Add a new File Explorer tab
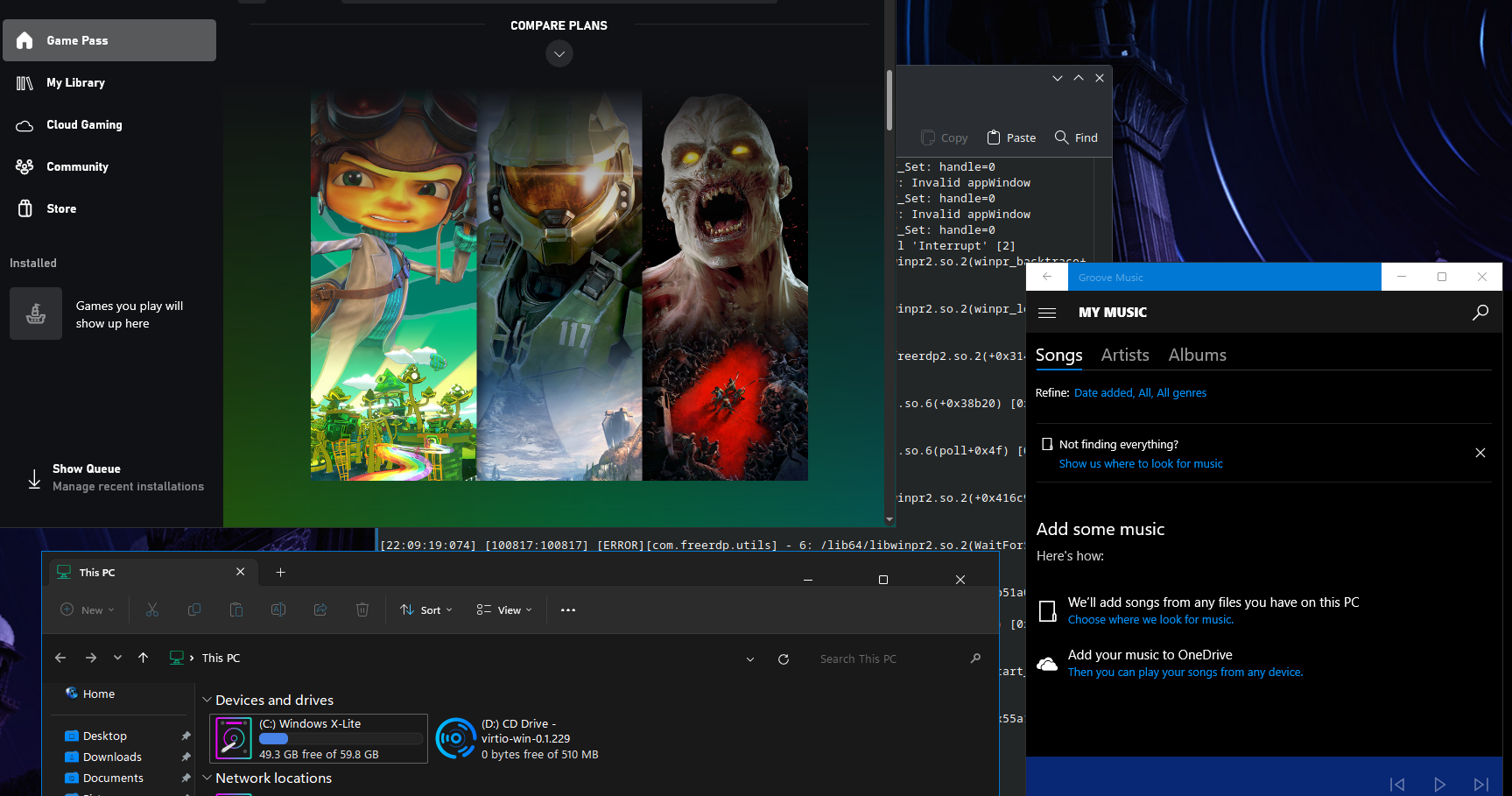This screenshot has height=796, width=1512. click(x=281, y=573)
